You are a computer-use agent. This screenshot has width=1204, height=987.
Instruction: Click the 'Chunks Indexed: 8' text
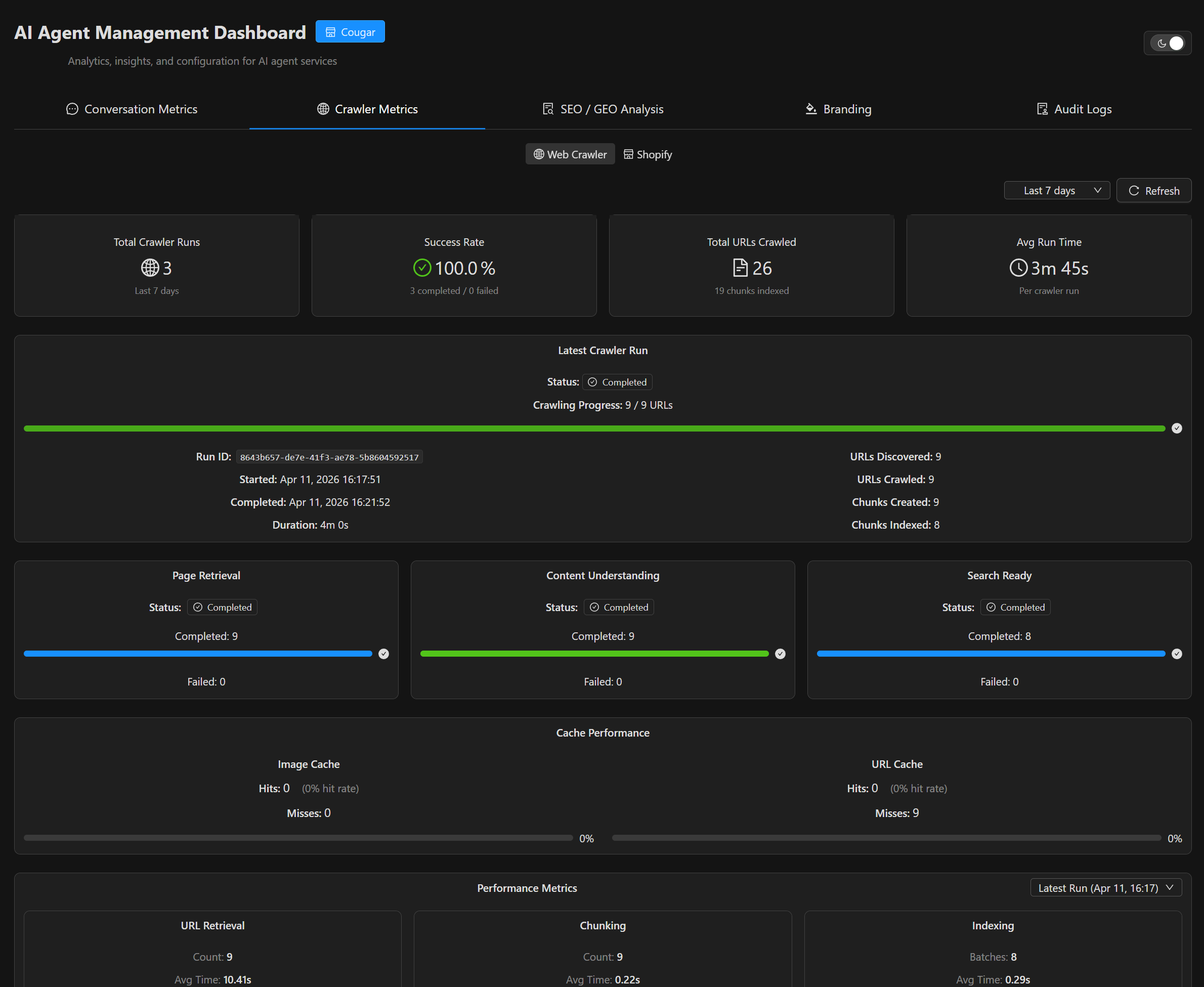pos(895,525)
